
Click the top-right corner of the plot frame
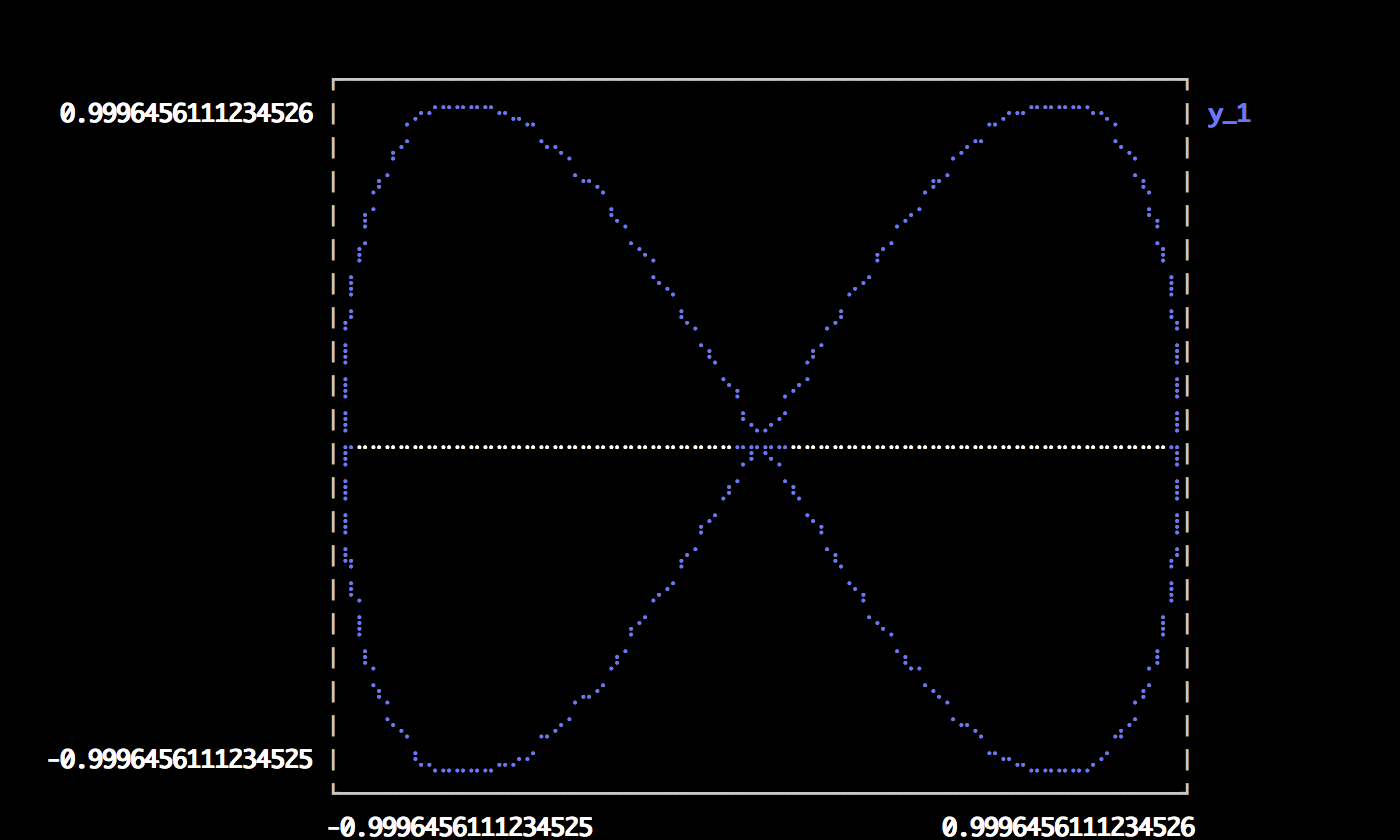tap(1187, 79)
